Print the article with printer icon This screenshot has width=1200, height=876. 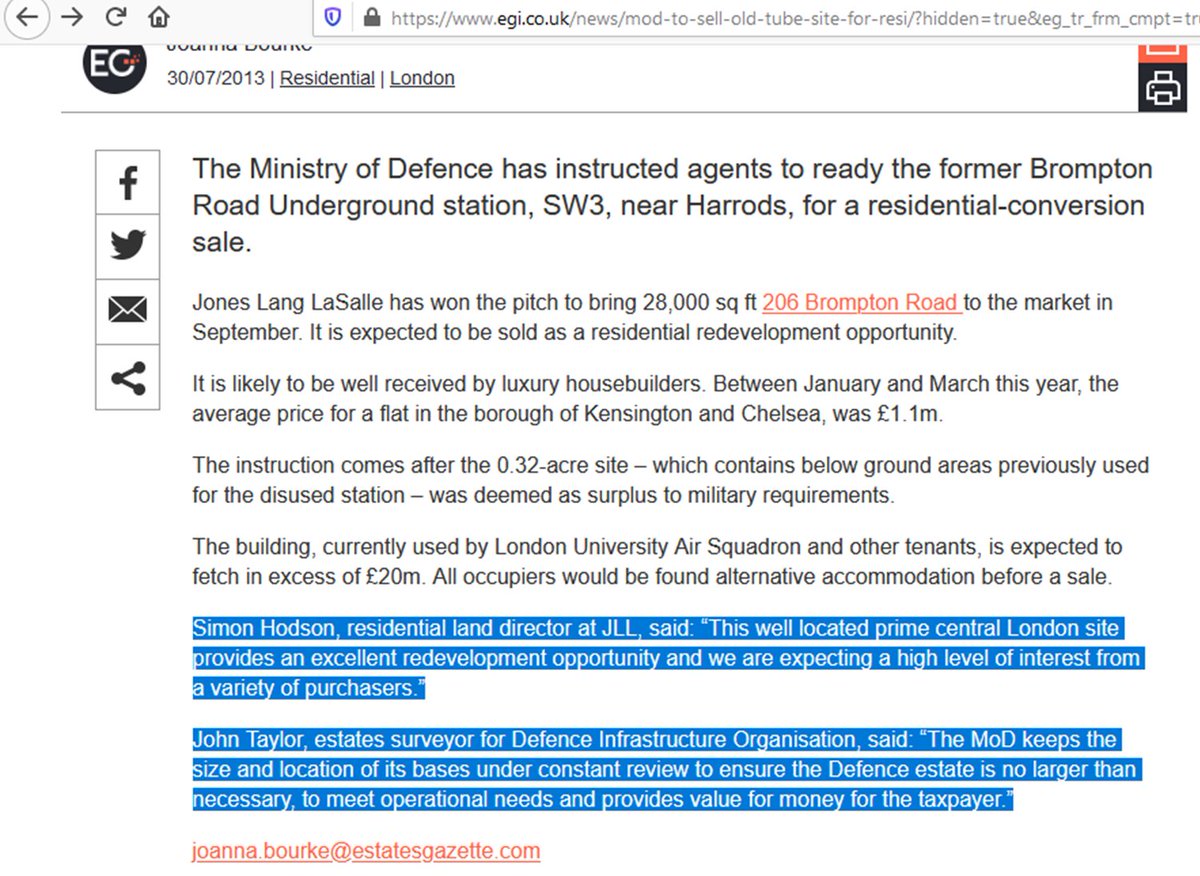click(x=1163, y=87)
